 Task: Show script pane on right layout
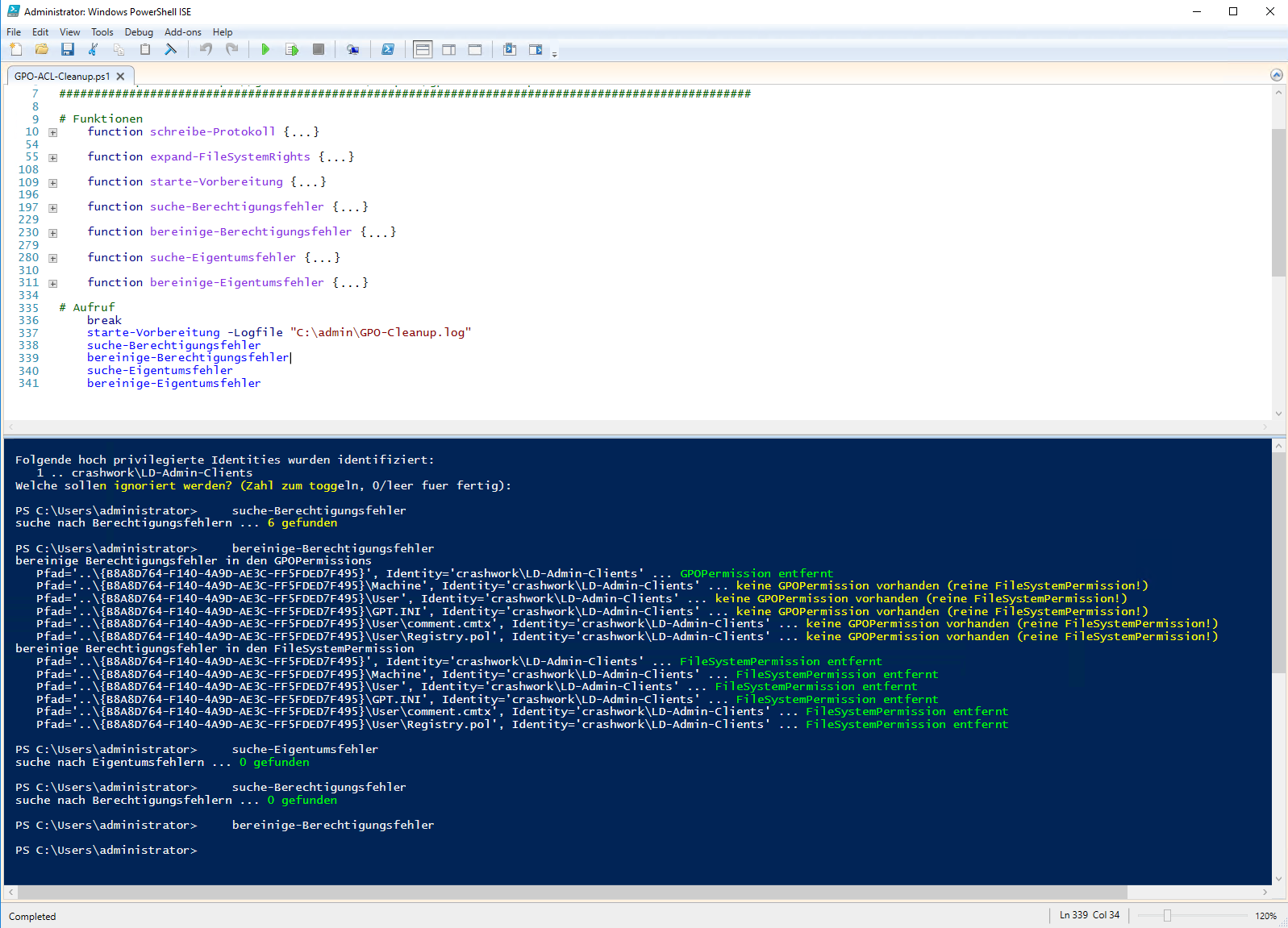coord(449,50)
